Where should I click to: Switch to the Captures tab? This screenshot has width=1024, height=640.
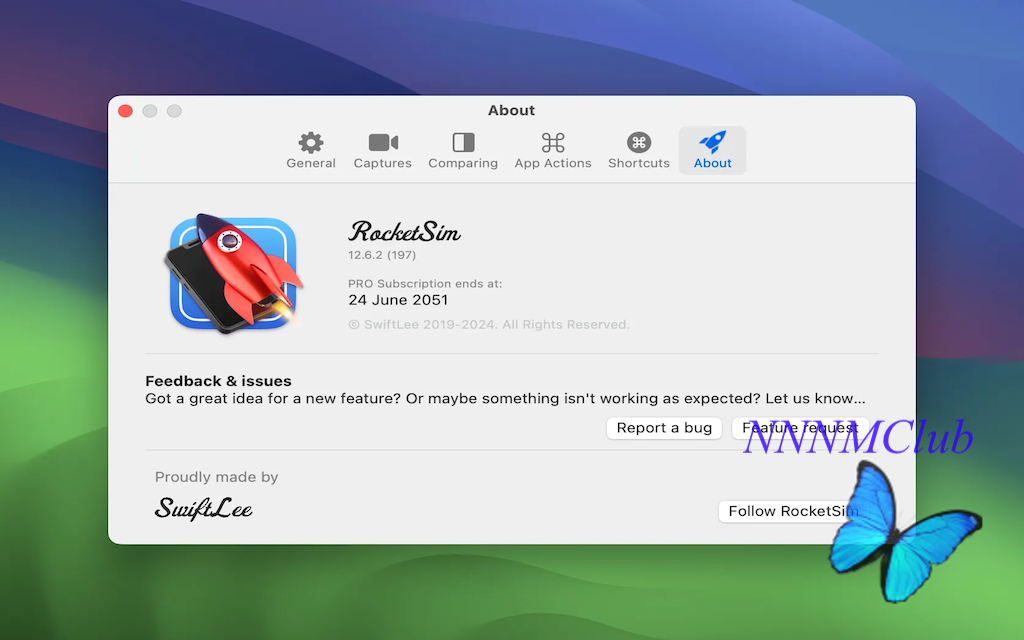[383, 151]
